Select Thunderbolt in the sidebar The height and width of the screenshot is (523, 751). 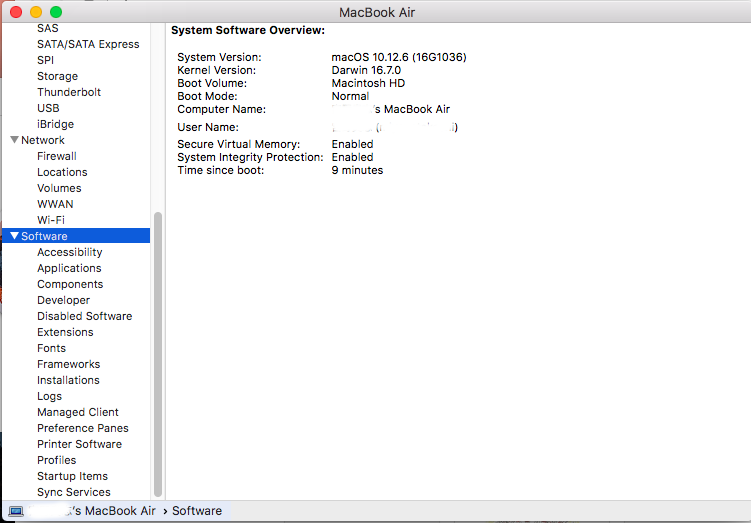coord(69,92)
